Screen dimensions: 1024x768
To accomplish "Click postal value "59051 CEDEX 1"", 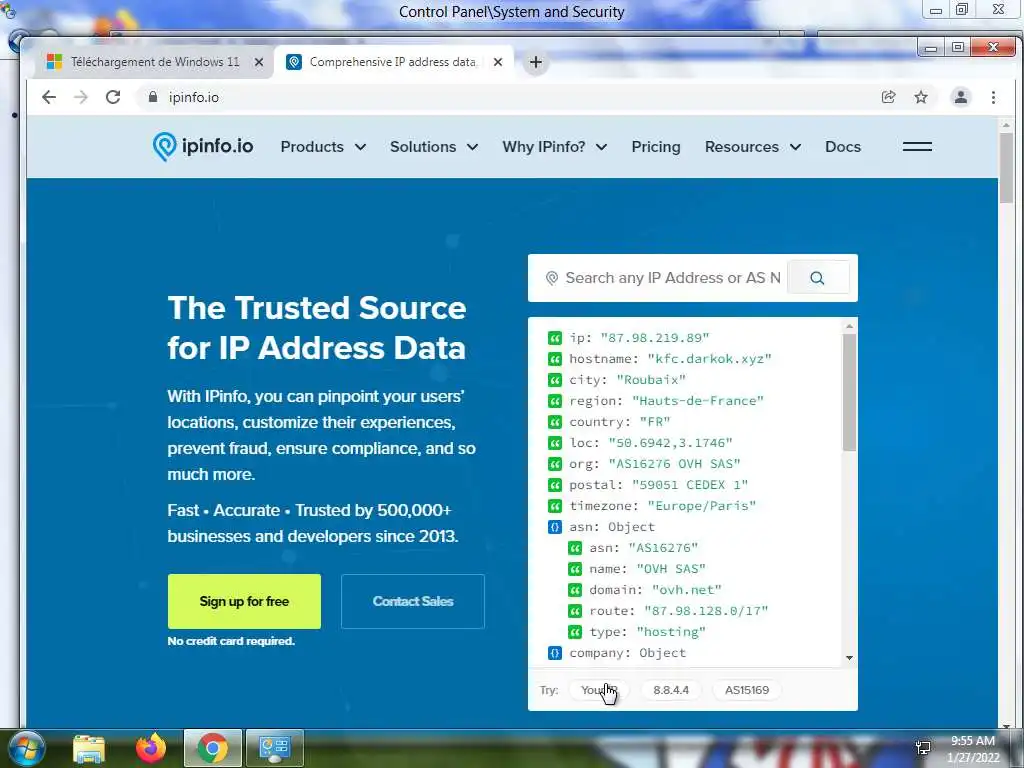I will (x=690, y=485).
